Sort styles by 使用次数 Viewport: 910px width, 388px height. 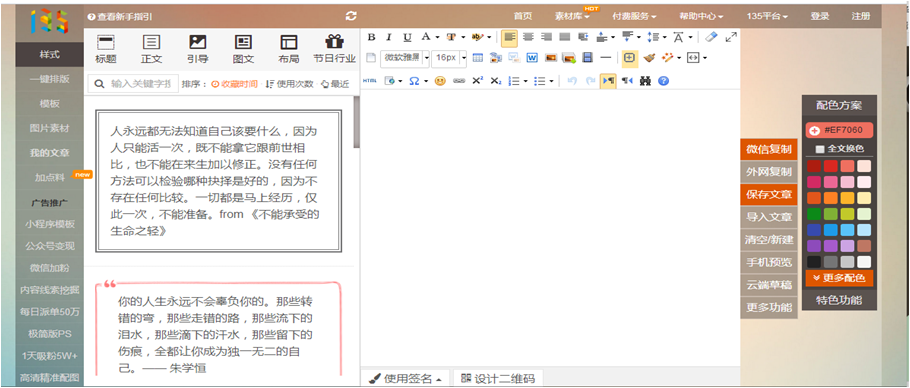pos(289,84)
